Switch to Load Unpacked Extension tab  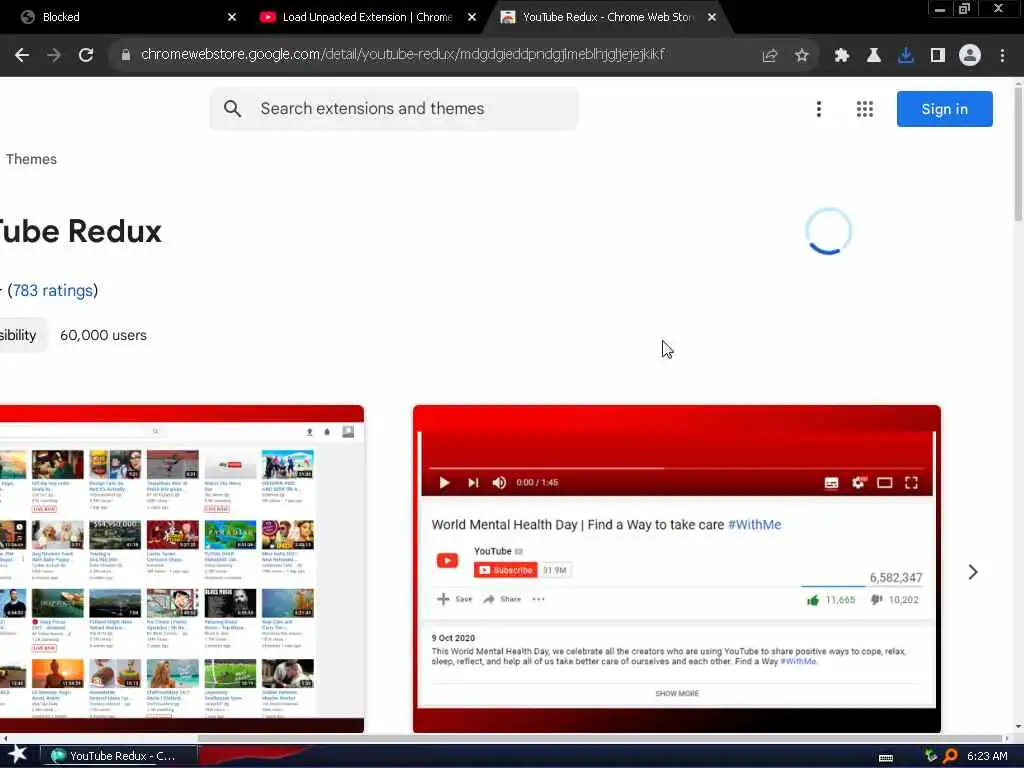coord(367,17)
